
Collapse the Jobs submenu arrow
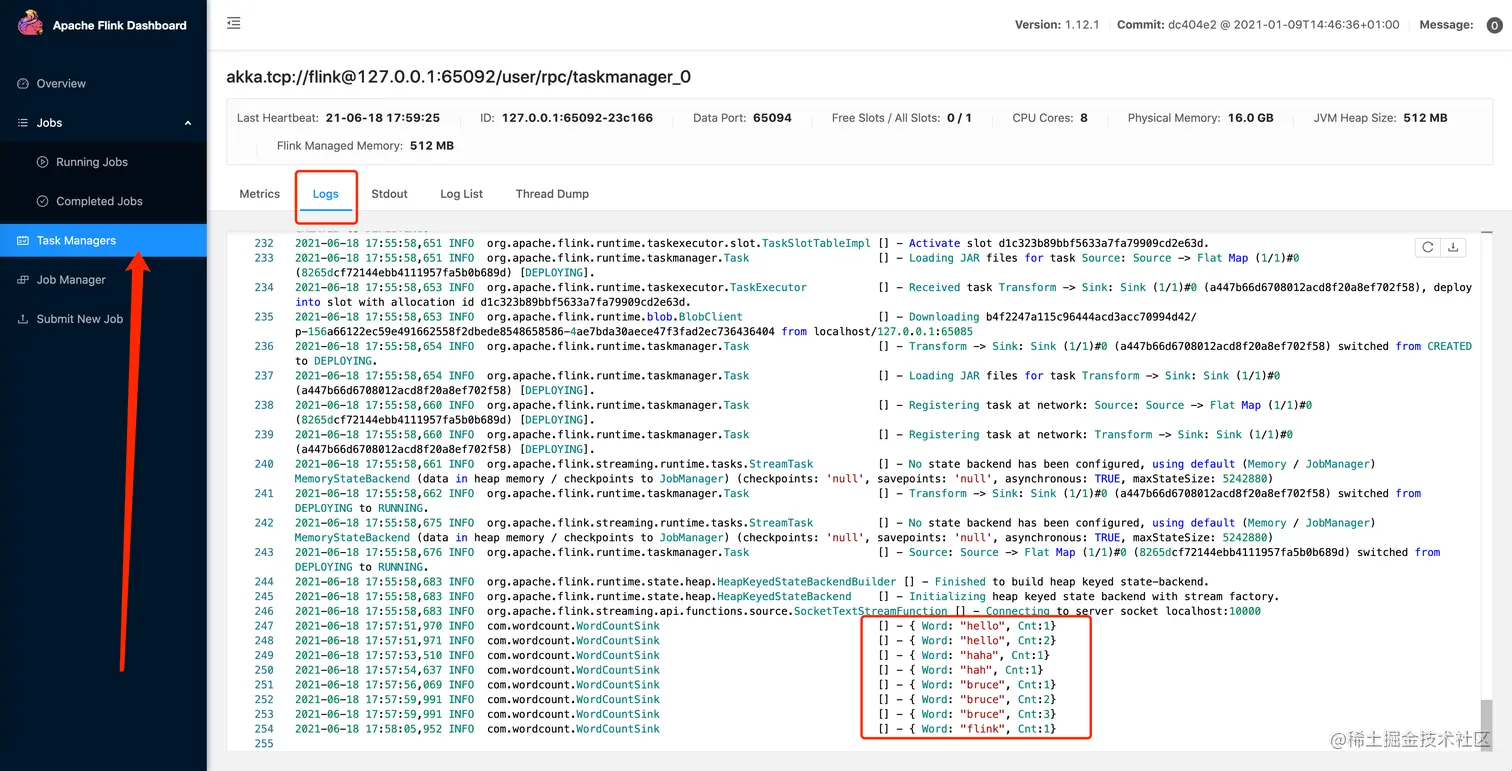(188, 123)
